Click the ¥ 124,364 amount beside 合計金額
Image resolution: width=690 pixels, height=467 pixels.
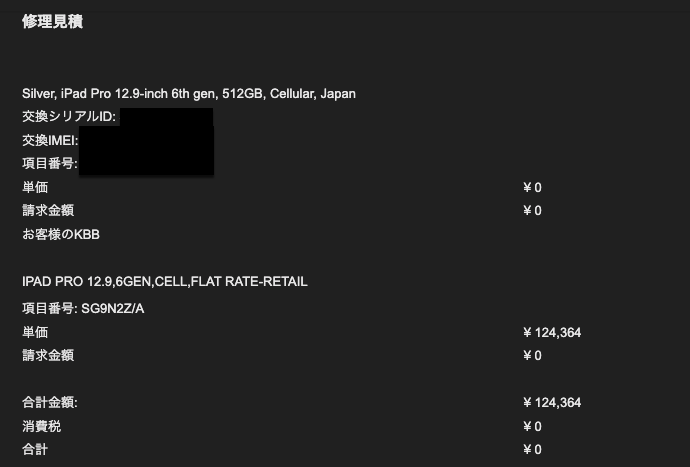pos(551,403)
